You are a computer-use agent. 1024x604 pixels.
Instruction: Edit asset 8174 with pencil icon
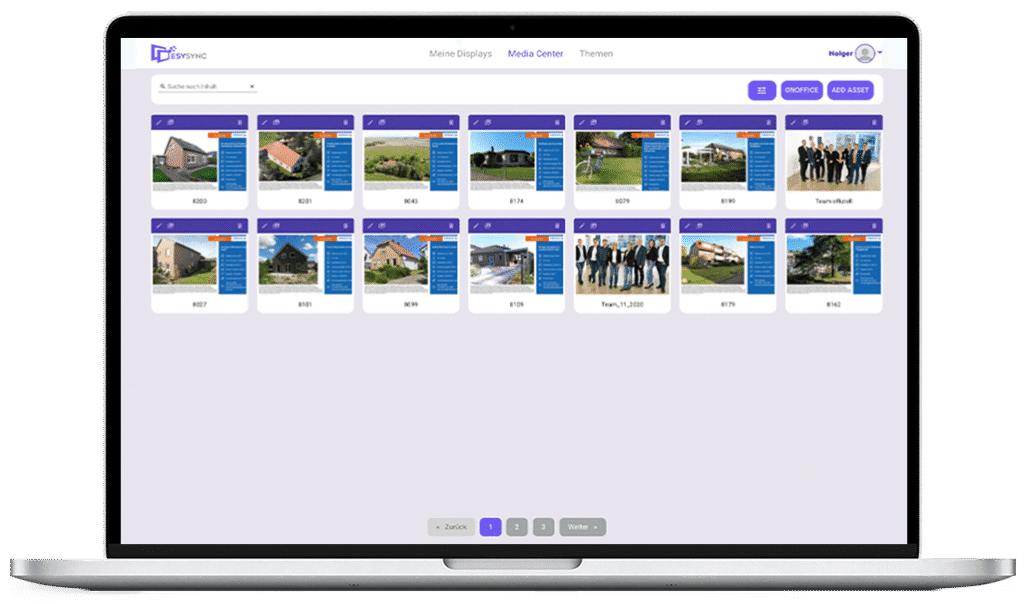coord(476,122)
